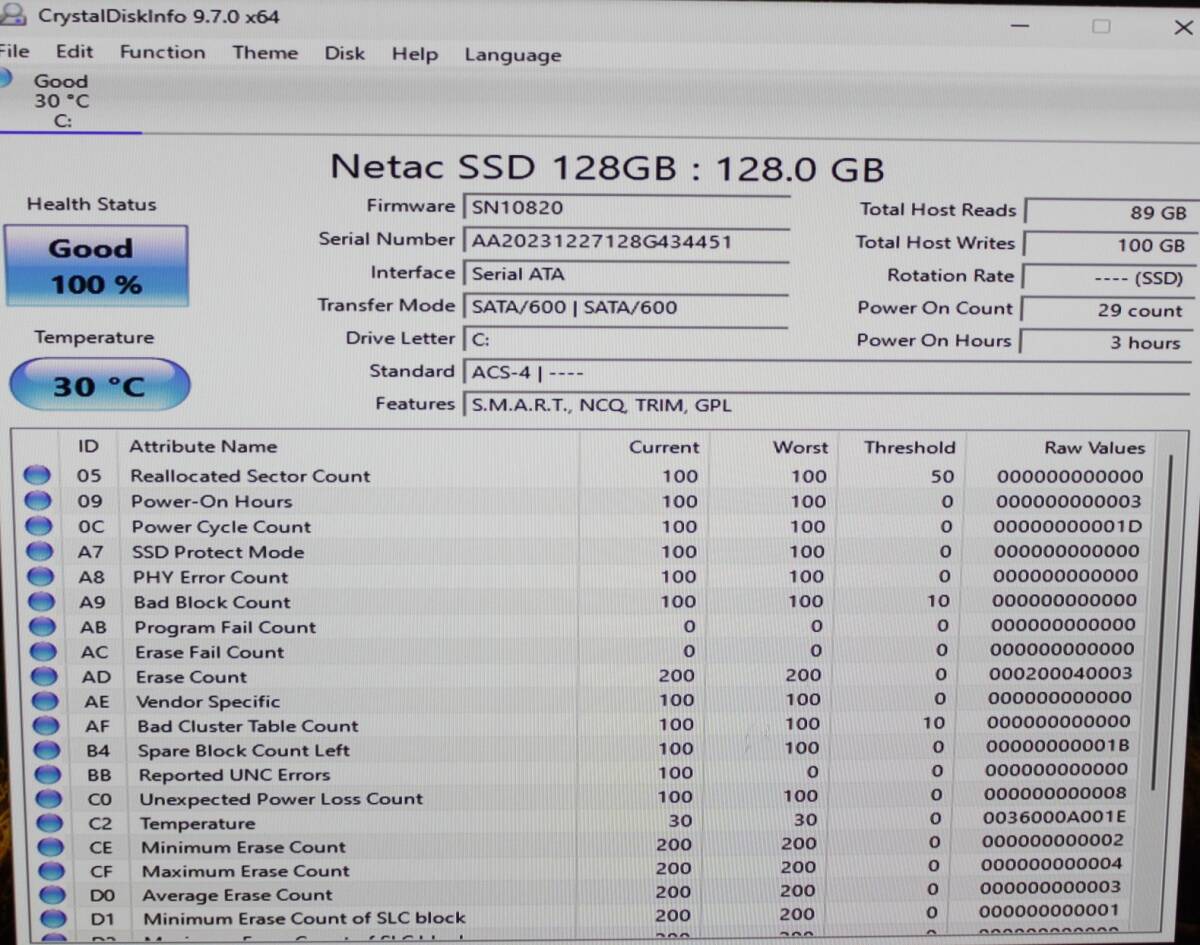Click the 30 °C temperature button
The height and width of the screenshot is (945, 1200).
click(98, 386)
